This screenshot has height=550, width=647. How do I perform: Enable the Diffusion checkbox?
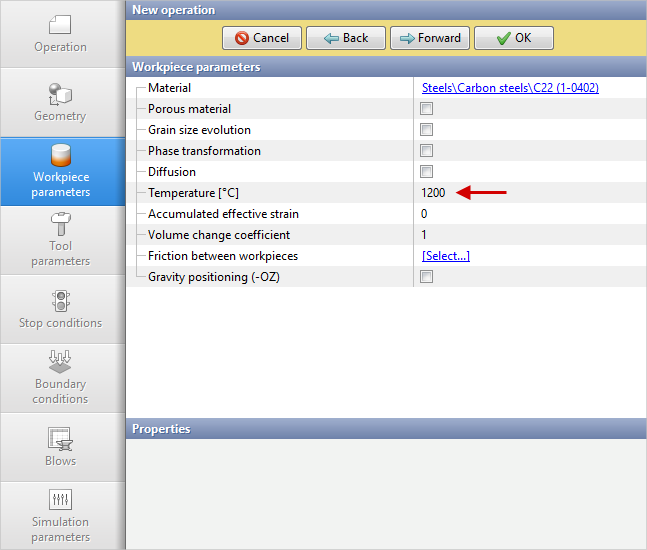click(427, 172)
